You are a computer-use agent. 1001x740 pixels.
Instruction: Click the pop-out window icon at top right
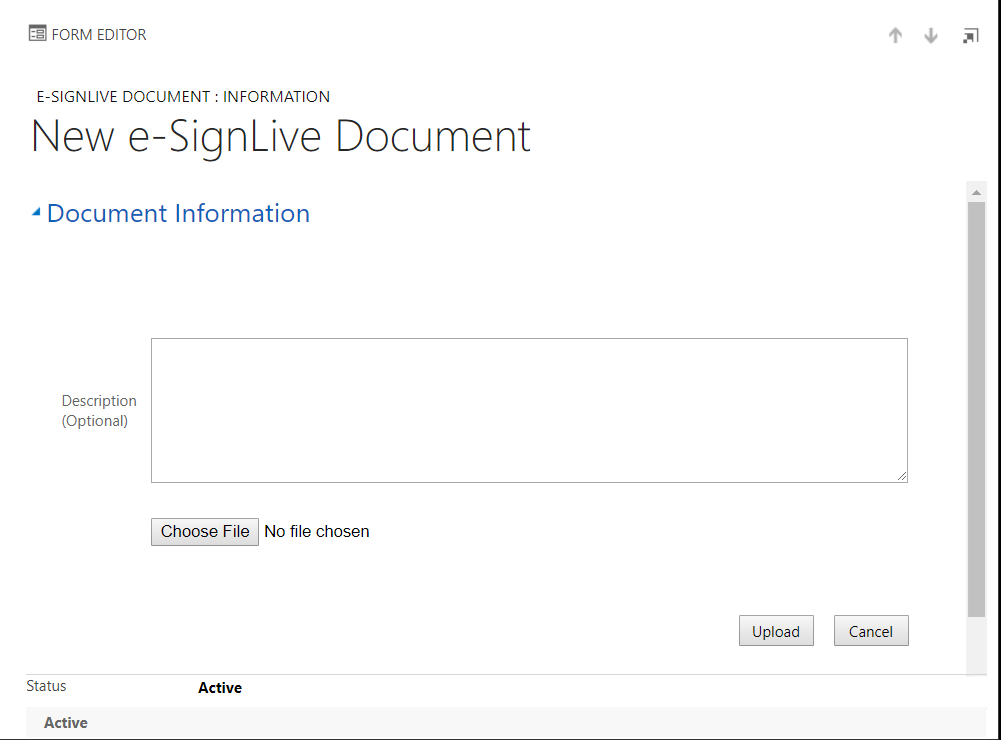tap(970, 36)
